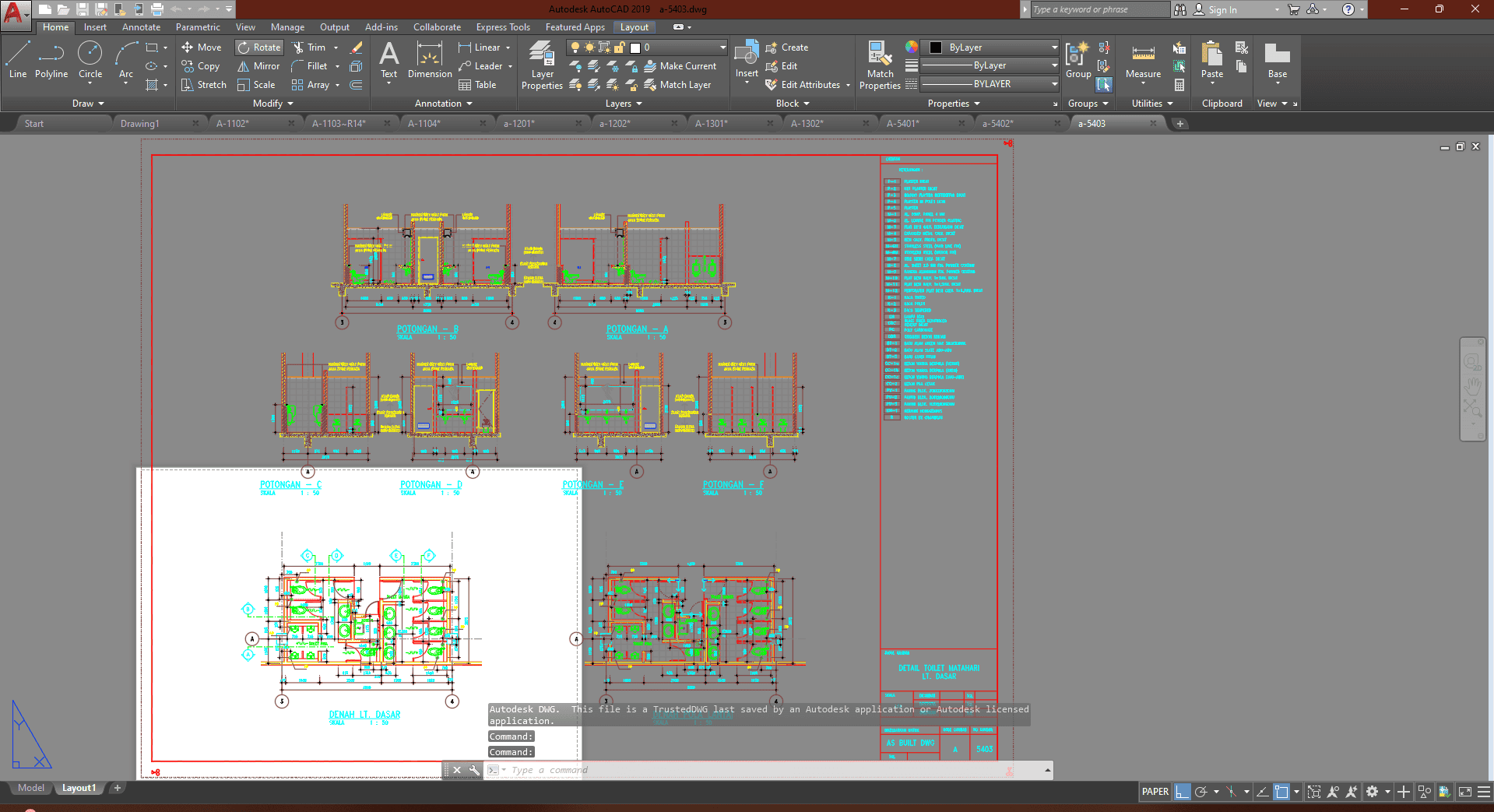Toggle Ortho mode in status bar
Screen dimensions: 1494x812
(x=1183, y=792)
